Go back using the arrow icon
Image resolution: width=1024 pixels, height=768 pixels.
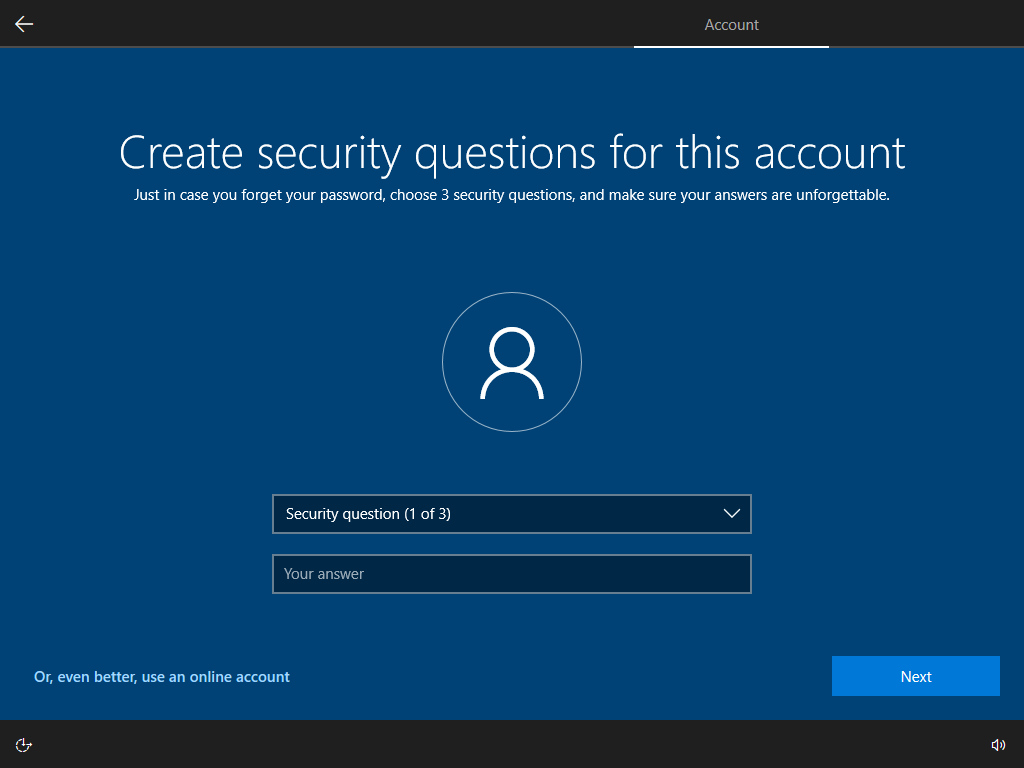[24, 24]
